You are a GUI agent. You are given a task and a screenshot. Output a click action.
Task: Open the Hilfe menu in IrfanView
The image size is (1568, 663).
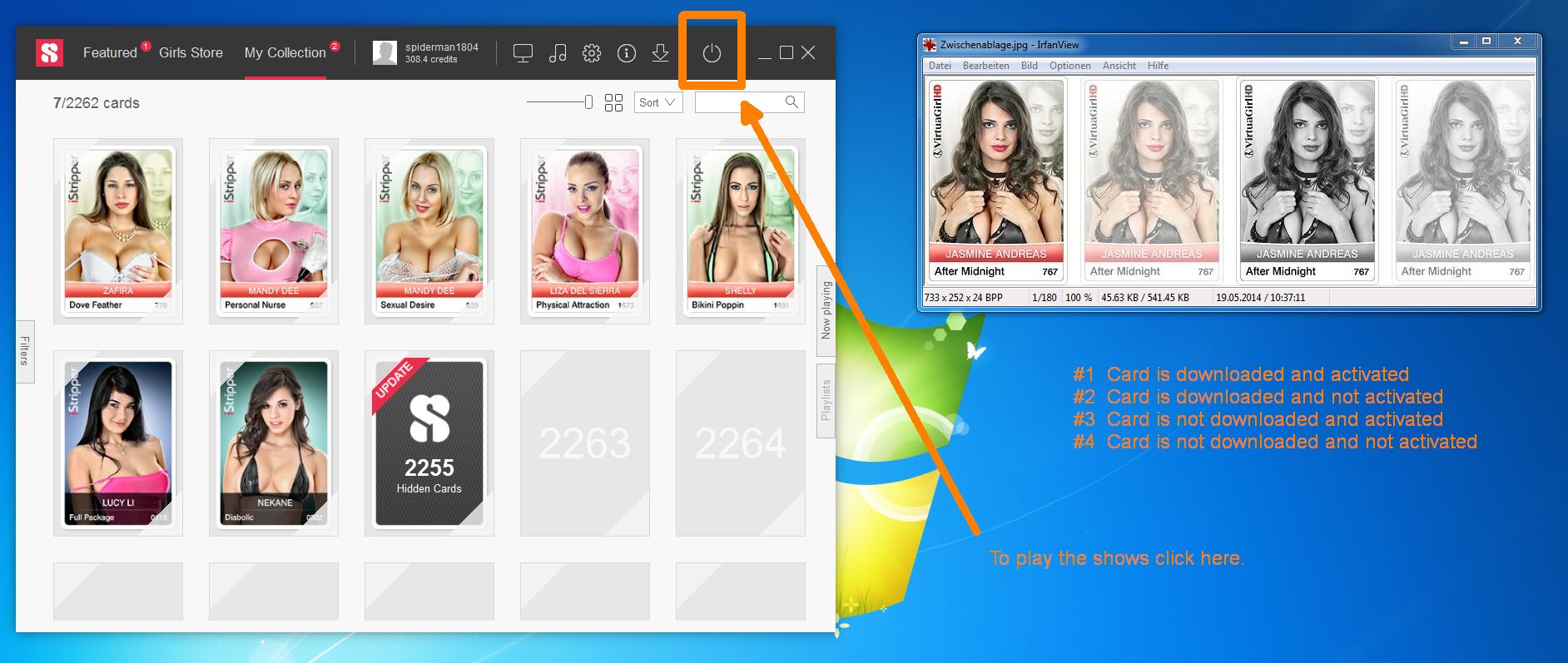[x=1159, y=66]
